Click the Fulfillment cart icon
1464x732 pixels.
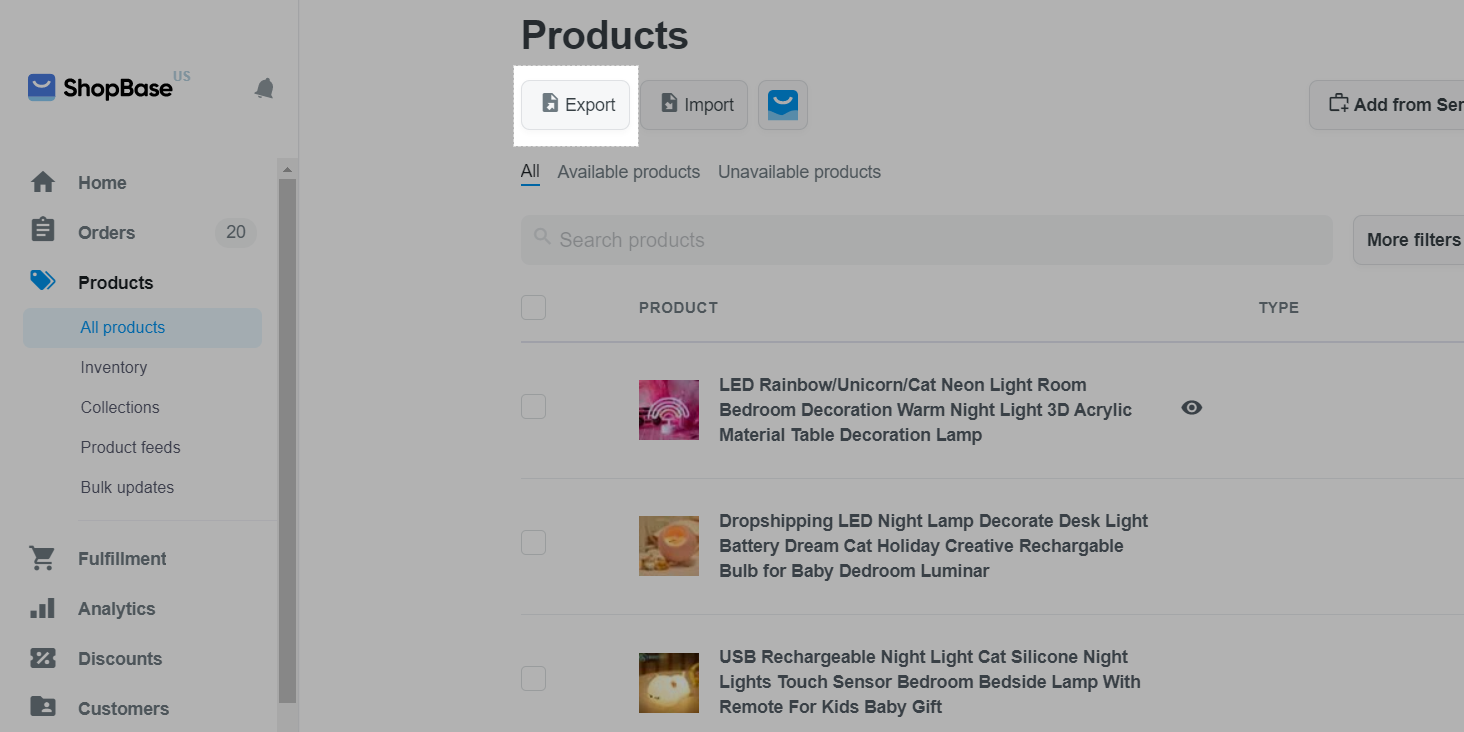[43, 559]
